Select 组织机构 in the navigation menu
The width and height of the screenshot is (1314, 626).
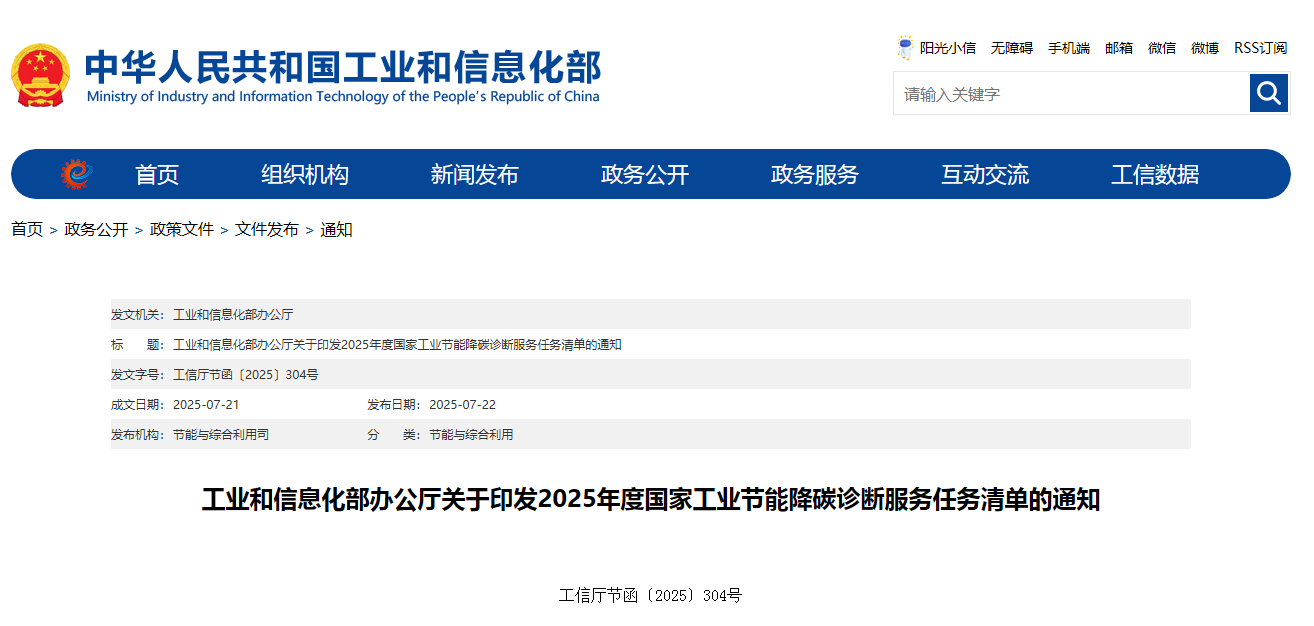point(305,173)
